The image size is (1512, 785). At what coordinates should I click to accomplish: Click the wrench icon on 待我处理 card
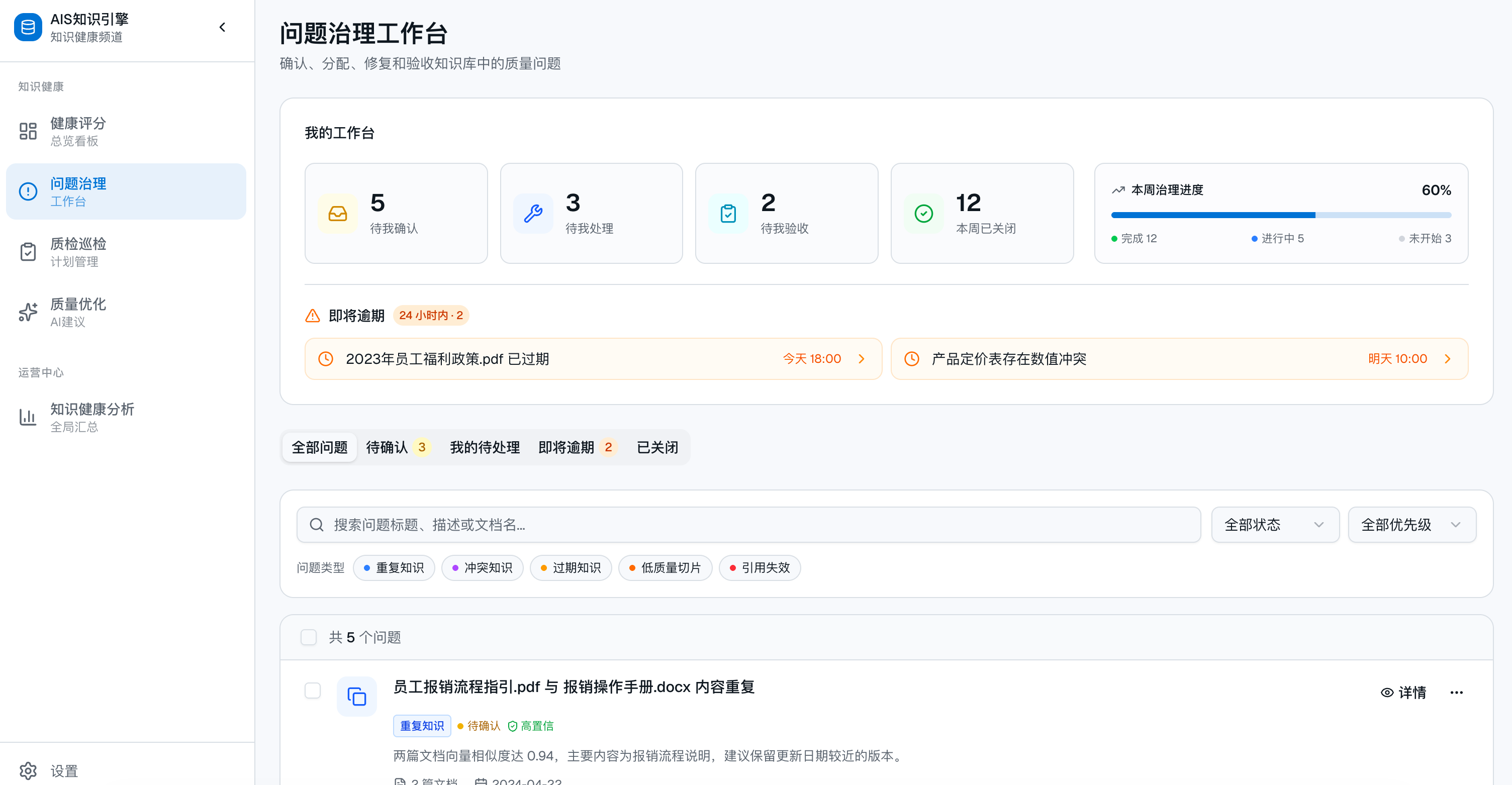pos(533,214)
